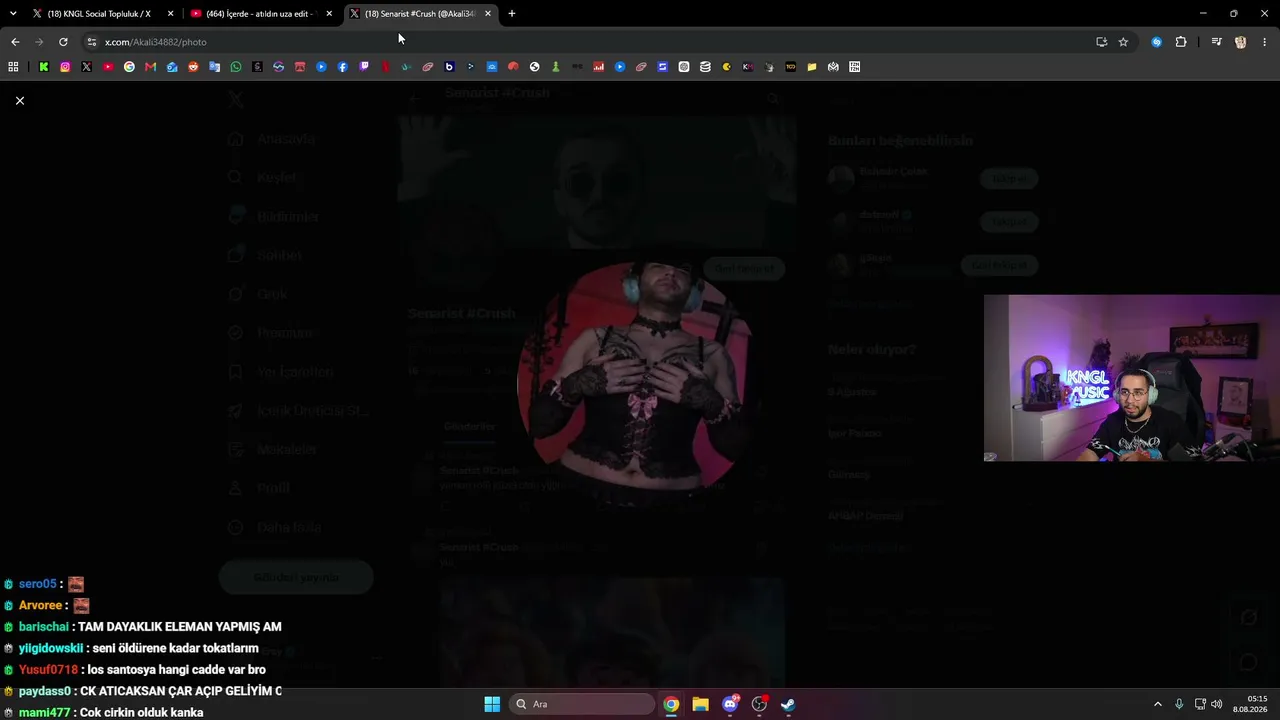Click chat username paydass0
The height and width of the screenshot is (720, 1280).
(x=45, y=691)
